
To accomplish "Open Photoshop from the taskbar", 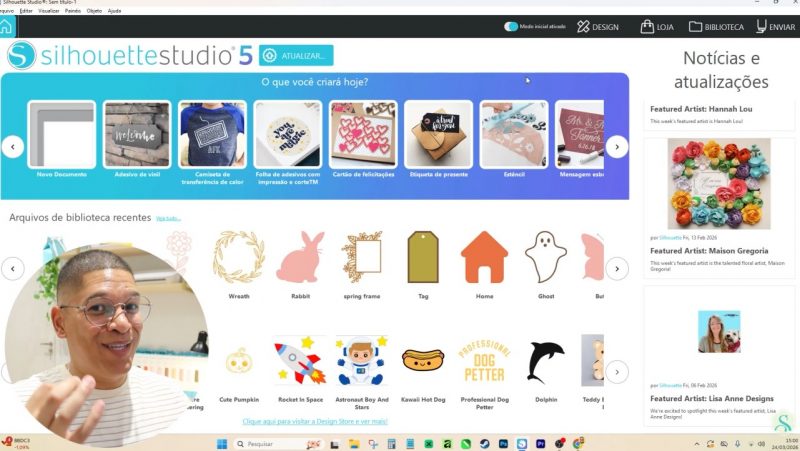I will 503,444.
